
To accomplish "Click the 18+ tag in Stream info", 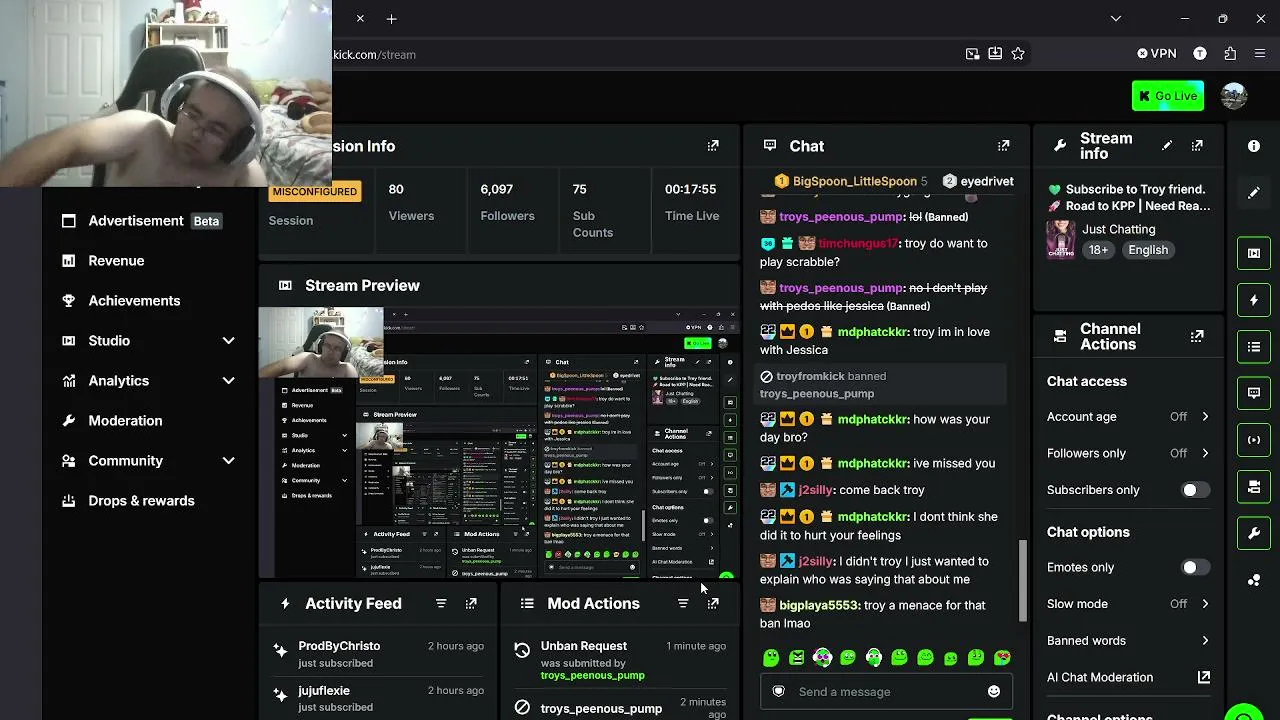I will coord(1098,250).
